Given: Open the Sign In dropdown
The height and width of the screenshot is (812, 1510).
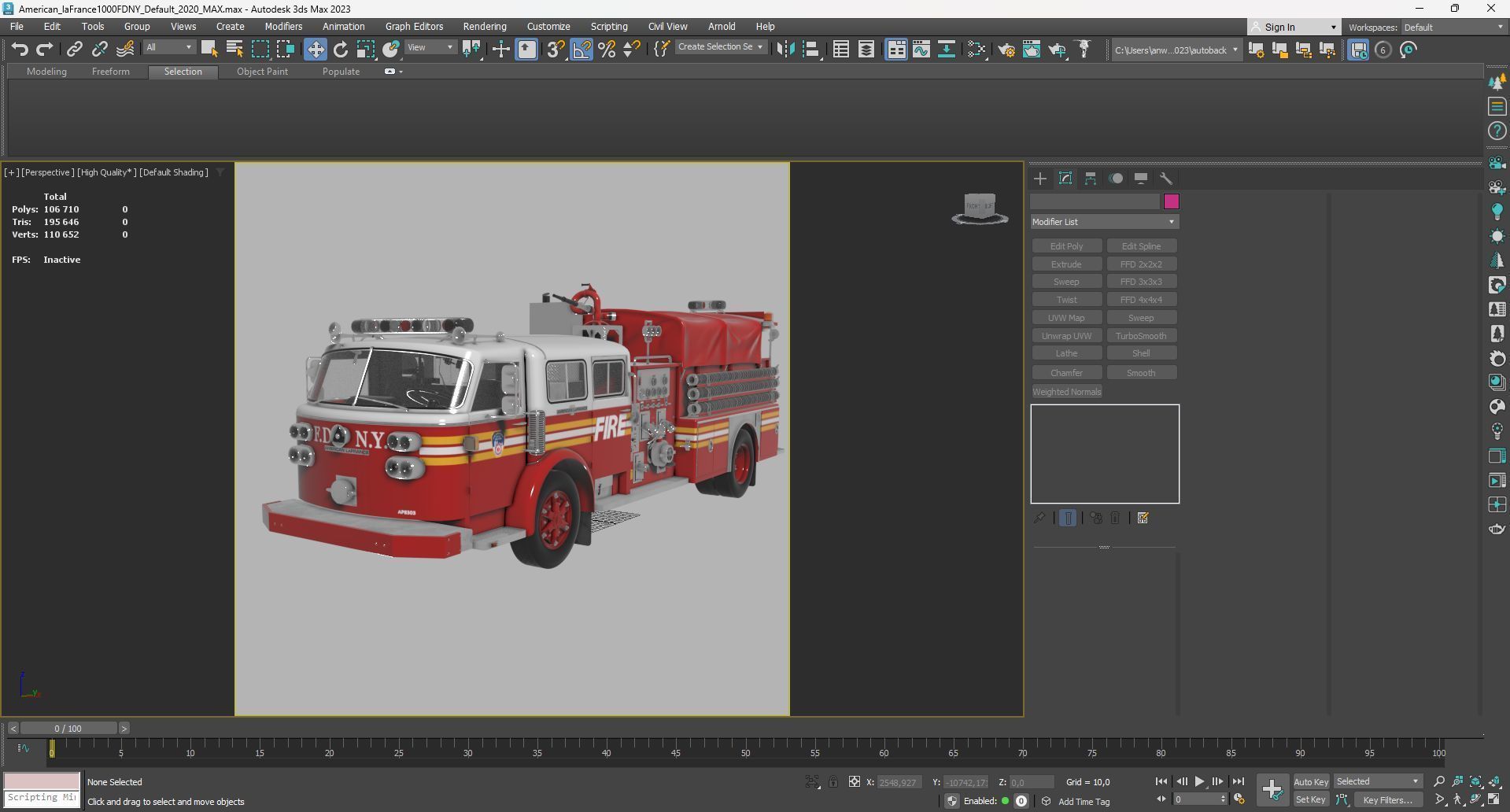Looking at the screenshot, I should pos(1294,27).
